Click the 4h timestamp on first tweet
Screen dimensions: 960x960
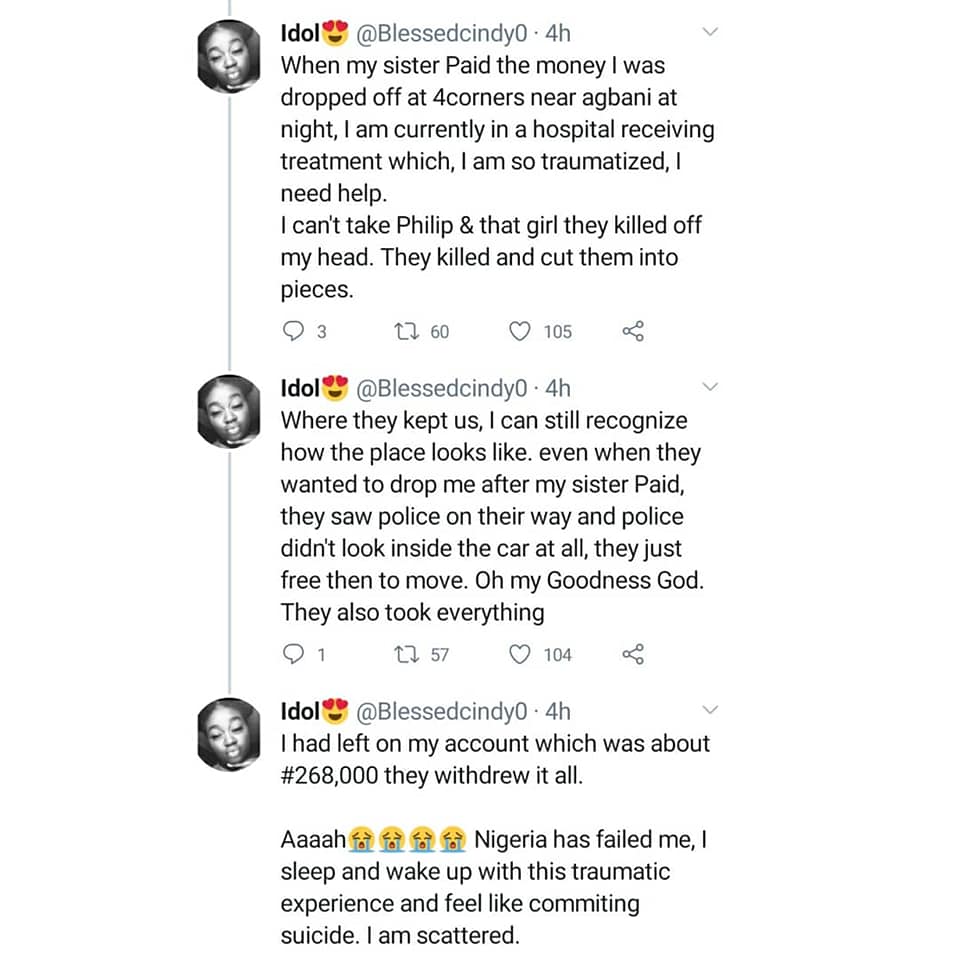557,33
